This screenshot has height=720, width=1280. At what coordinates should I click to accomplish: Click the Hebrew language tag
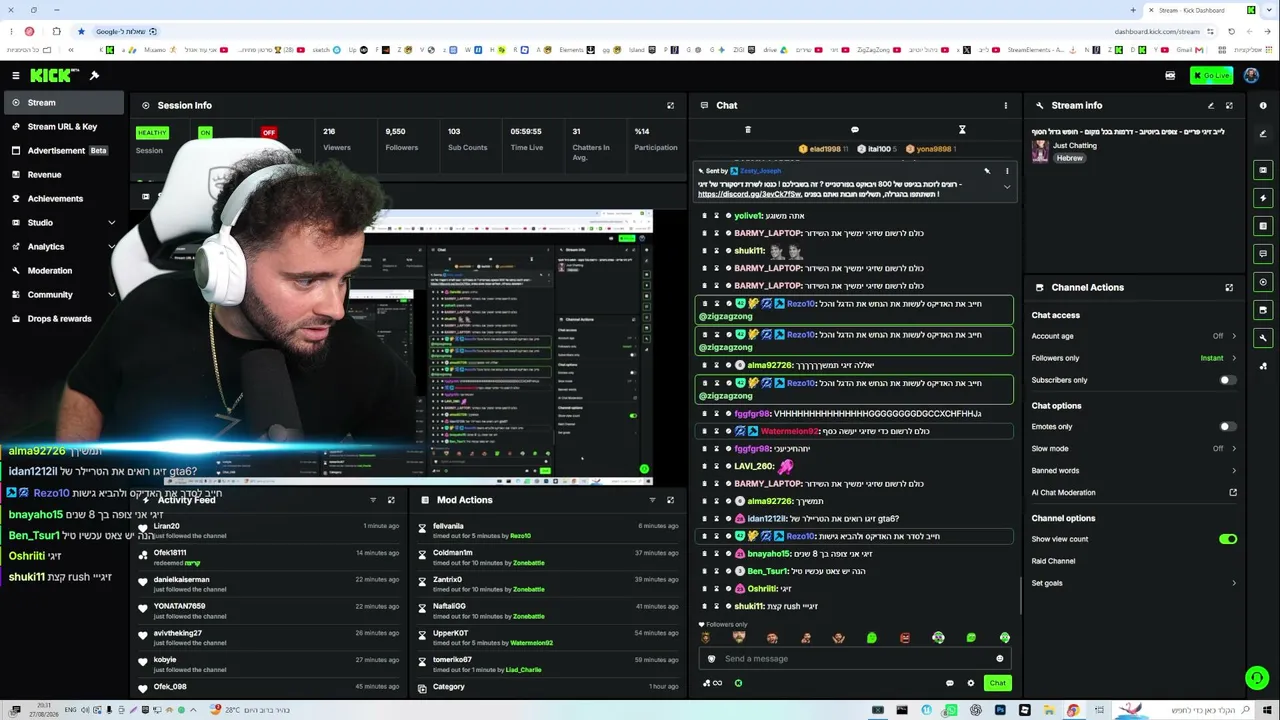(x=1069, y=158)
